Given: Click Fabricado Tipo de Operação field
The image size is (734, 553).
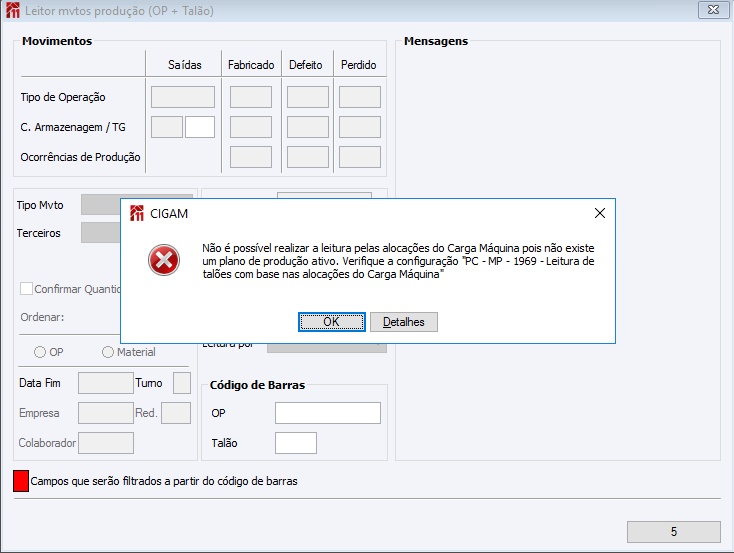Looking at the screenshot, I should (251, 97).
